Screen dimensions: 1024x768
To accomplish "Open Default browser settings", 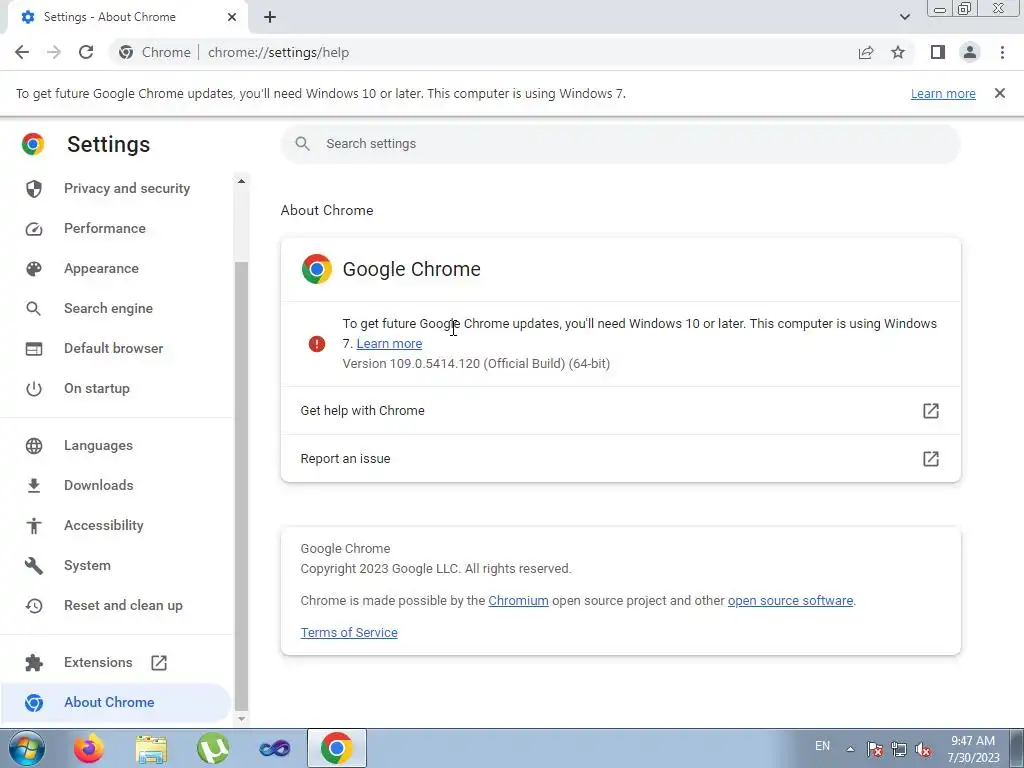I will click(x=116, y=348).
